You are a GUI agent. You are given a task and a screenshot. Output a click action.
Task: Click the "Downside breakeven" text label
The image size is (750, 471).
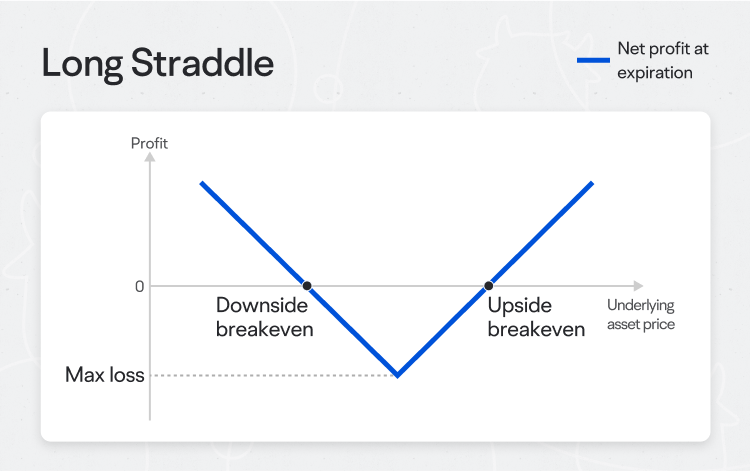point(265,317)
